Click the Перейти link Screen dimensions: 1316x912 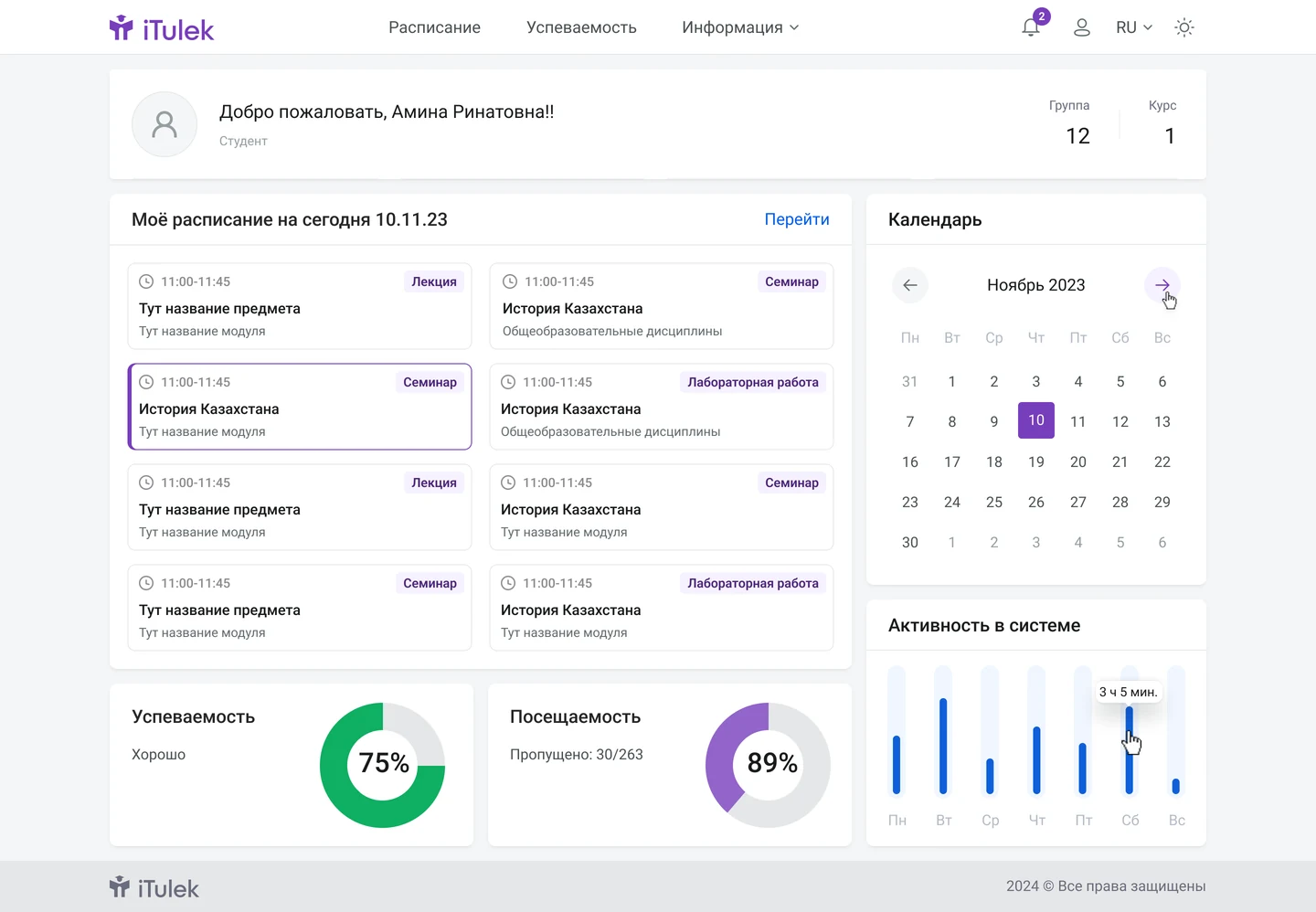[x=797, y=219]
